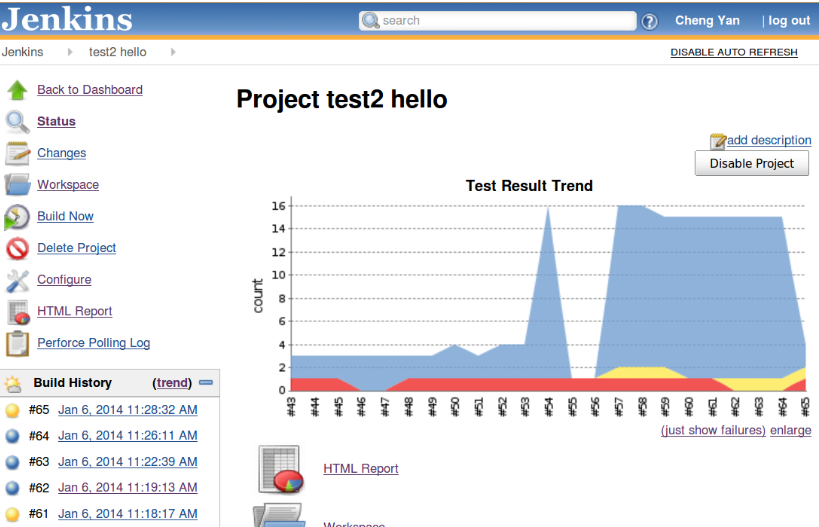The height and width of the screenshot is (527, 819).
Task: Click the Build Now clock icon
Action: pos(17,217)
